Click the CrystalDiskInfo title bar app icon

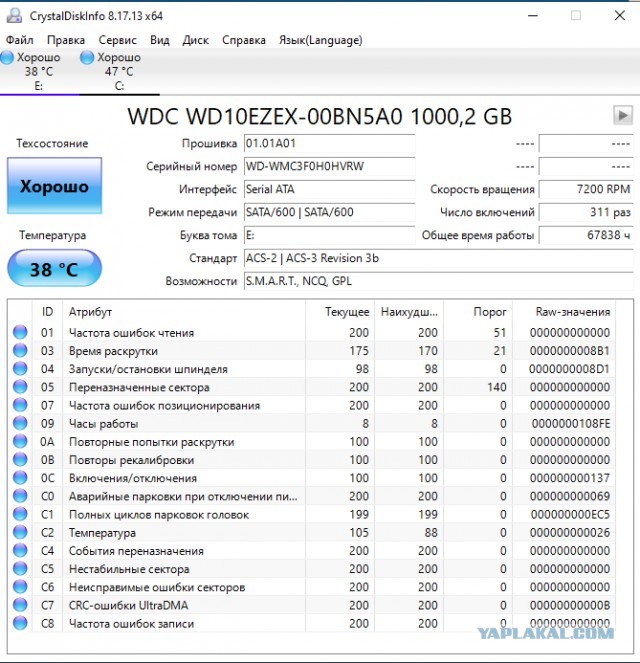pyautogui.click(x=14, y=16)
